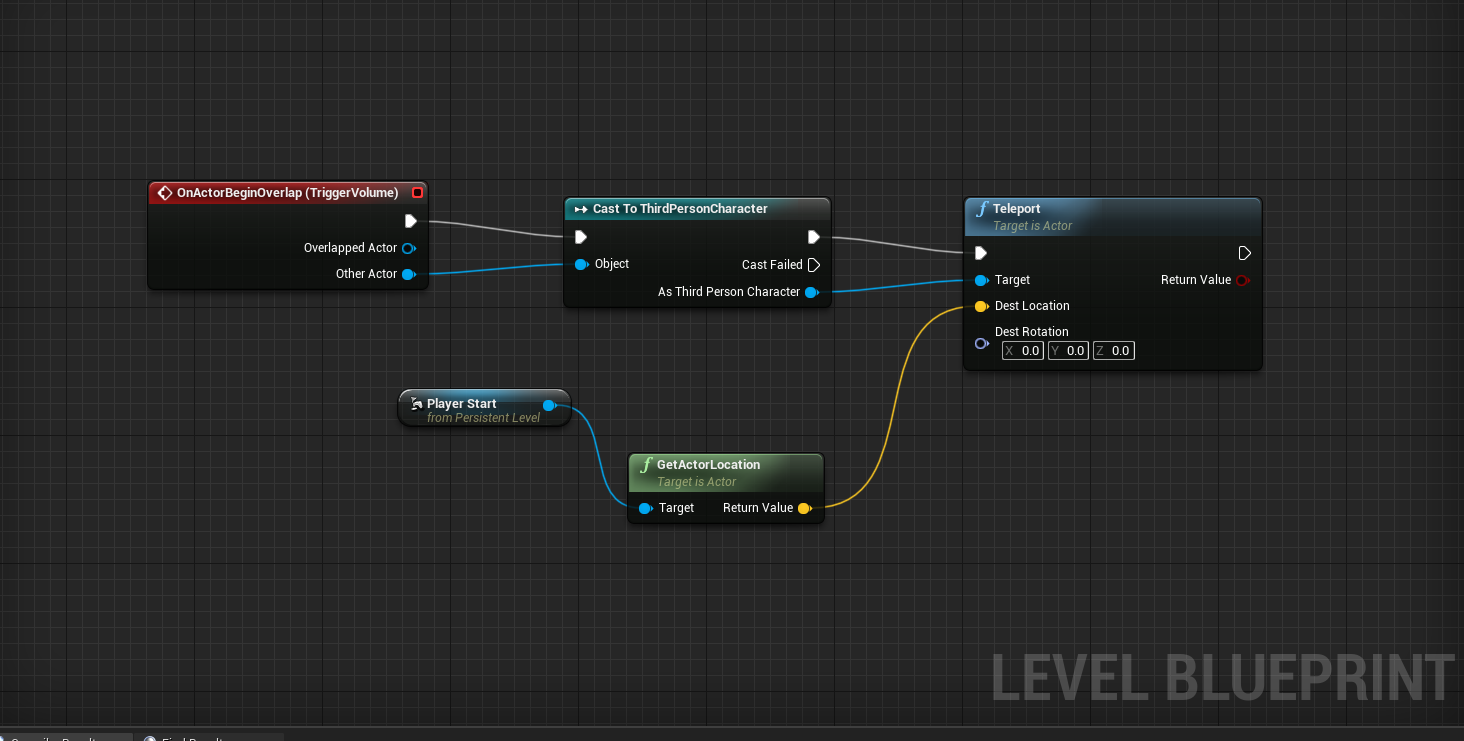Click 'Target is Actor' subtitle on Teleport
The width and height of the screenshot is (1464, 741).
coord(1033,226)
